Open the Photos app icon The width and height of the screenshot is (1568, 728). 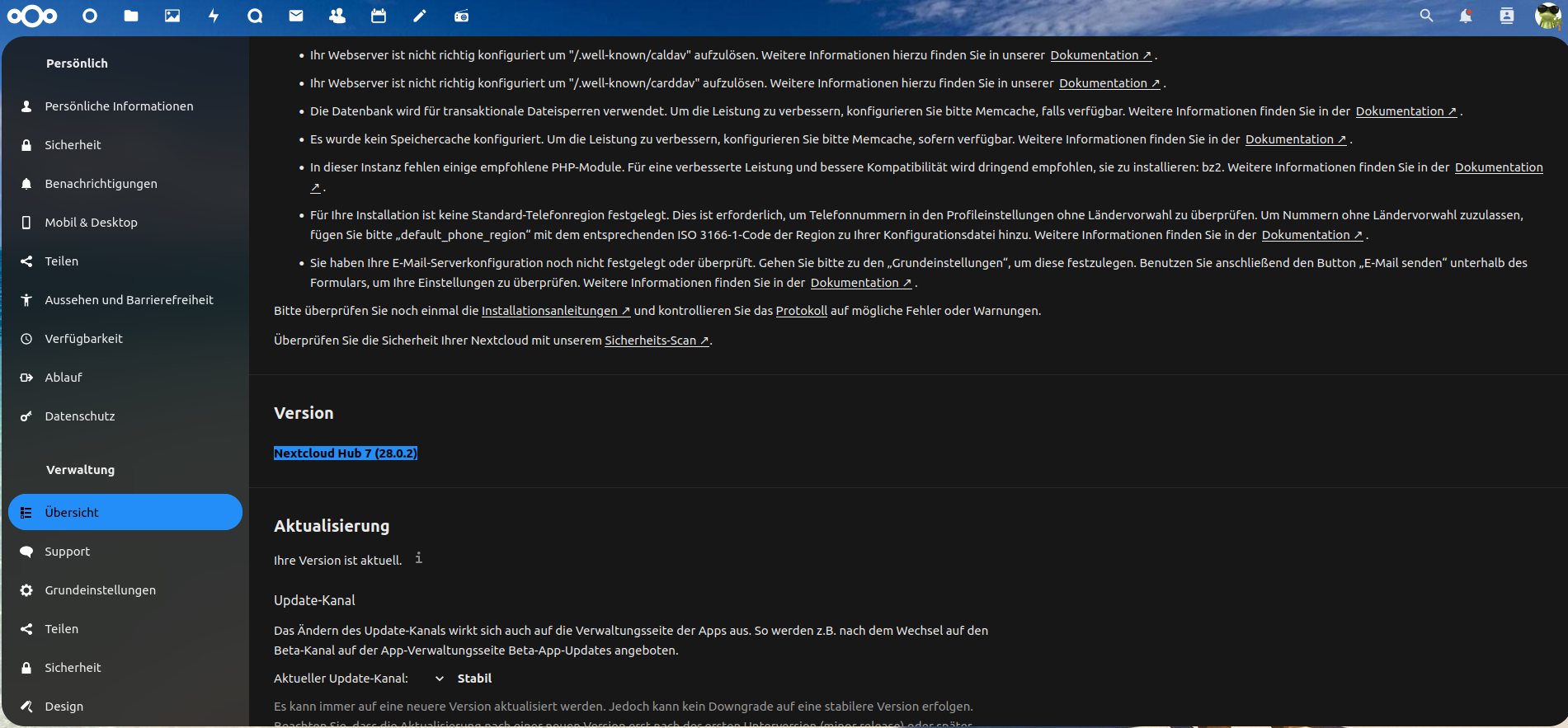172,16
